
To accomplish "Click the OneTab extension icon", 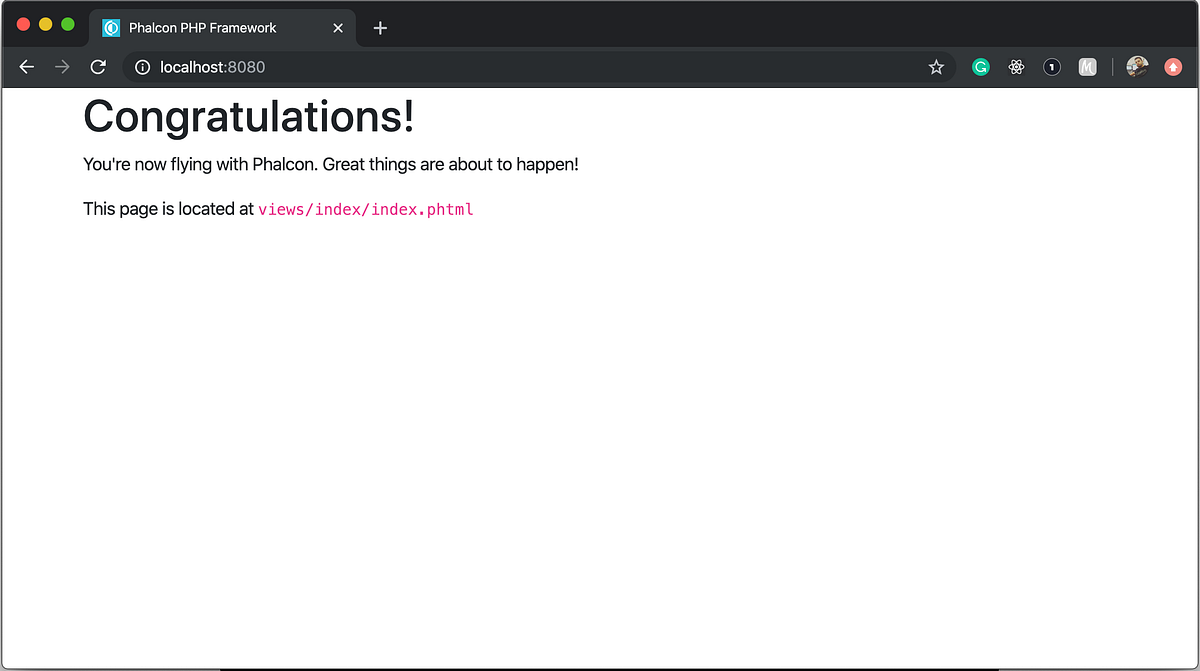I will coord(1051,67).
